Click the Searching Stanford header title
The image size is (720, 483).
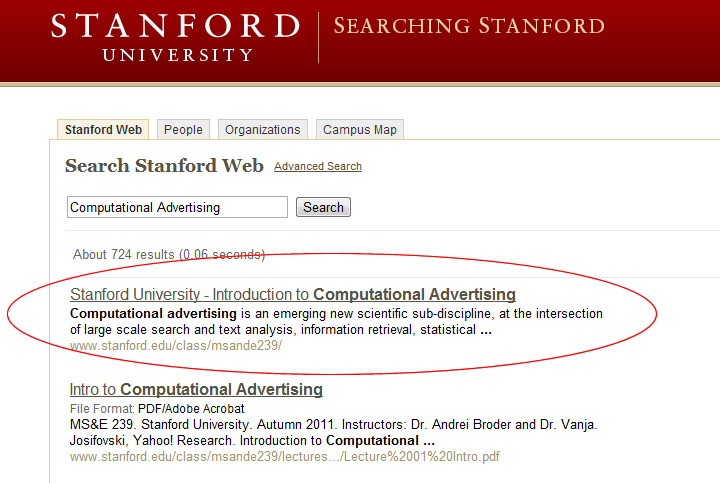[468, 26]
